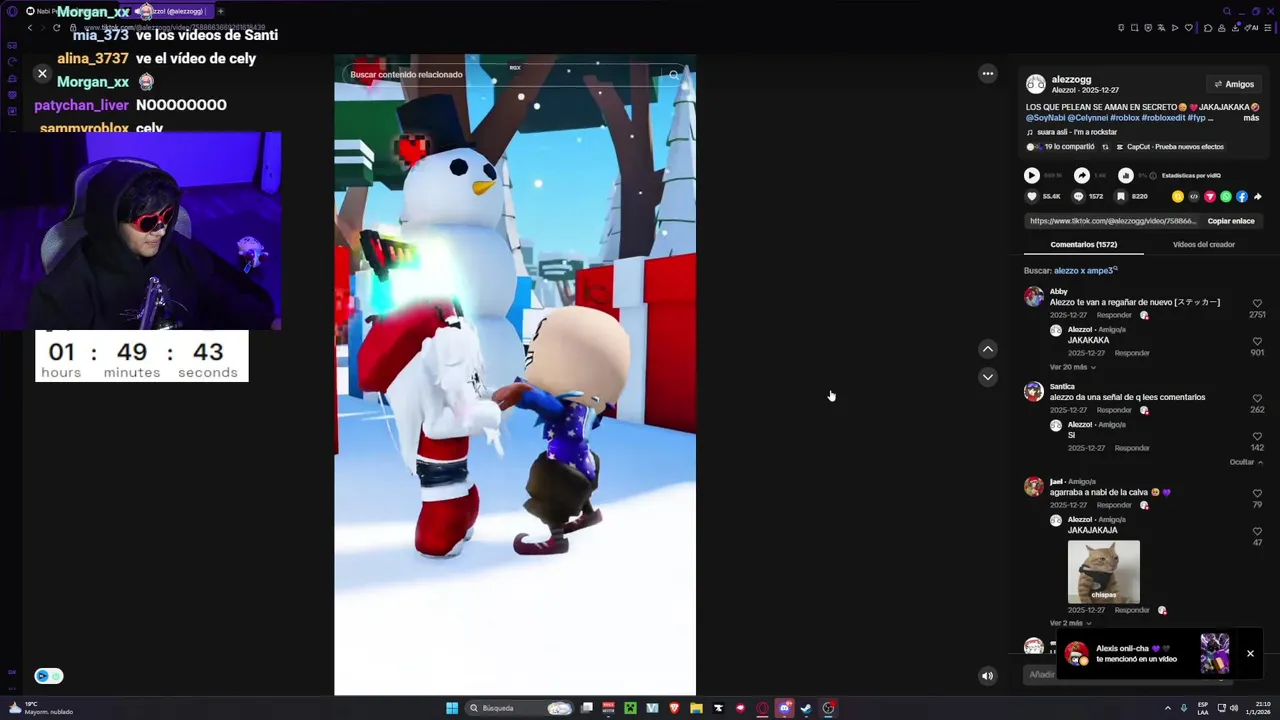Viewport: 1280px width, 720px height.
Task: Click the pink send-to-friends icon
Action: (1210, 197)
